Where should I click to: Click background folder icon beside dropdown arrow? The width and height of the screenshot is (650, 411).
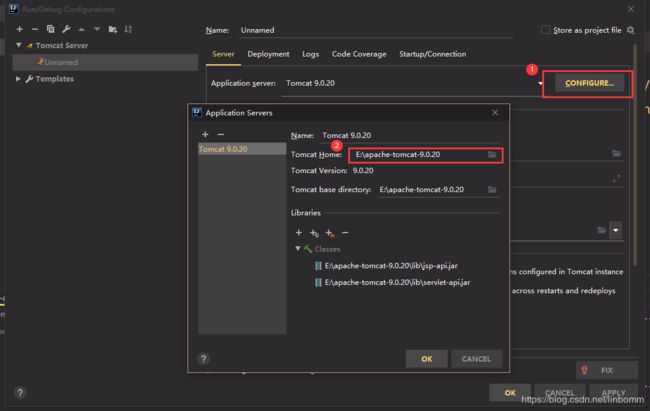pos(601,230)
